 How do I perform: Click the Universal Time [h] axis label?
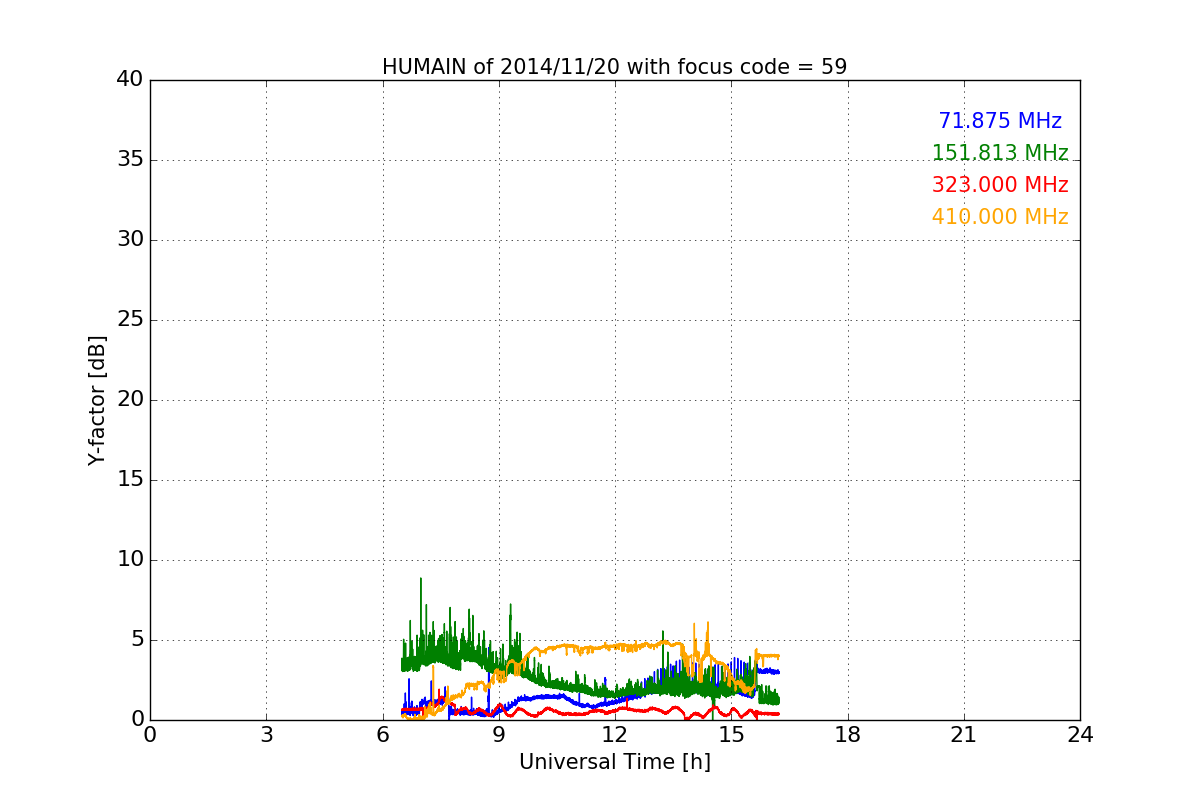click(x=615, y=762)
